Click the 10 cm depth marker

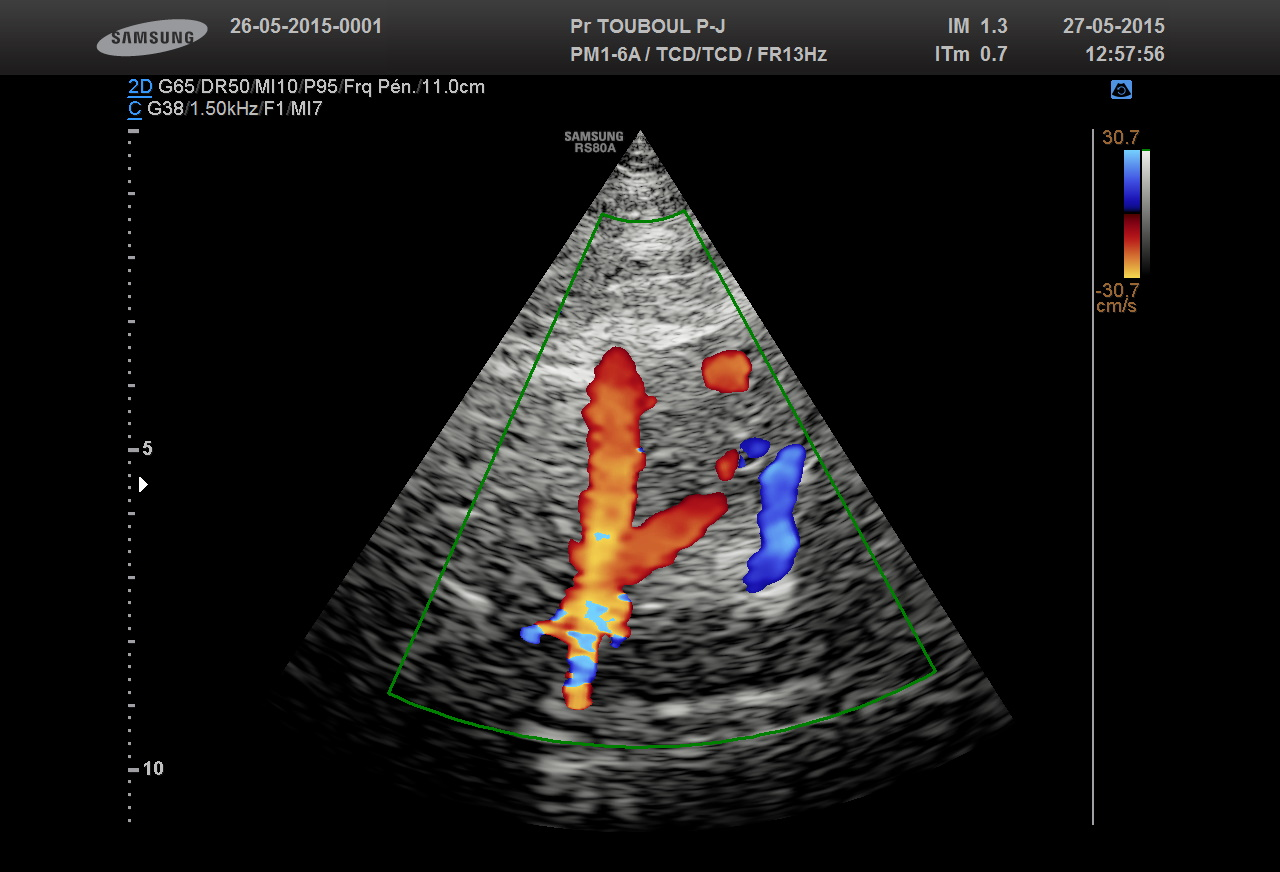(x=152, y=769)
